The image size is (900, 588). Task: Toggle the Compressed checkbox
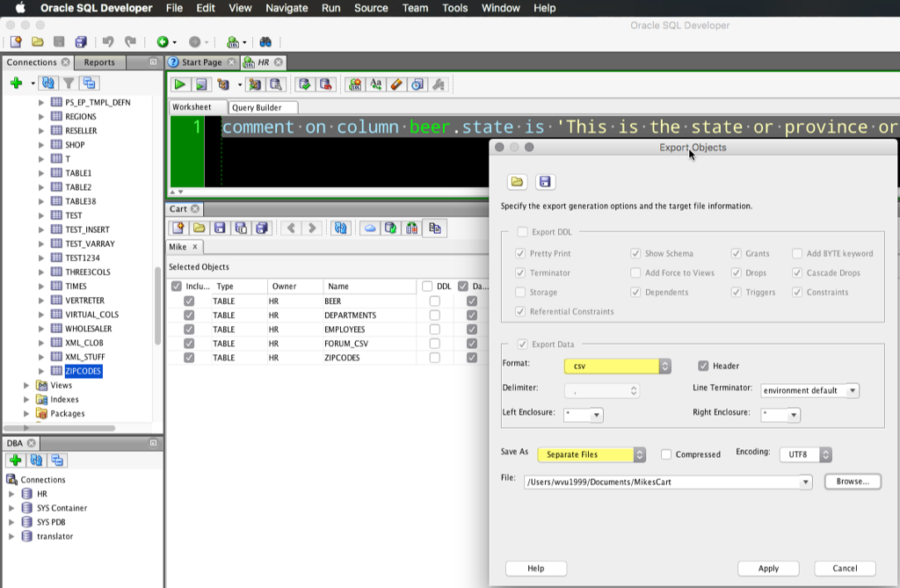(x=666, y=454)
